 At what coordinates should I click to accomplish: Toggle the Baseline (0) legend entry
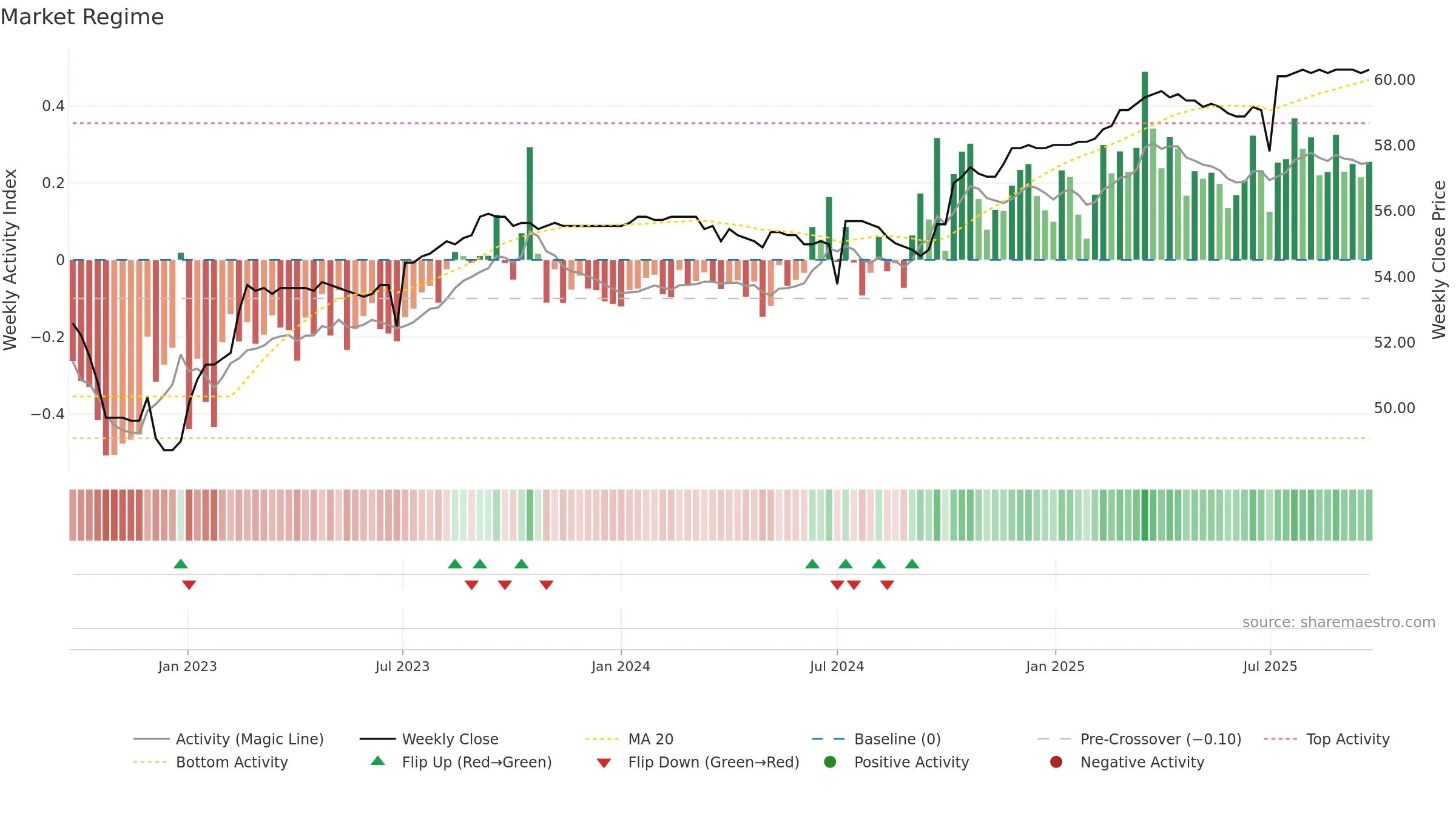point(876,739)
